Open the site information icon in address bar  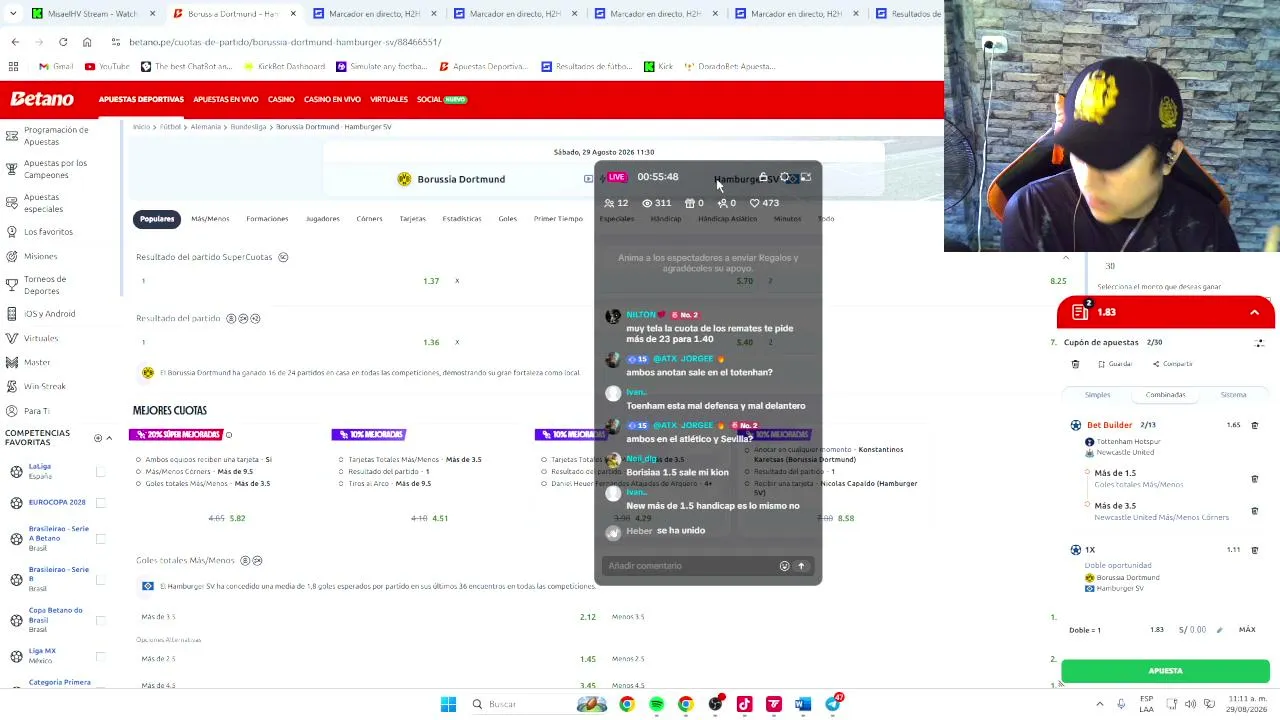pos(116,42)
